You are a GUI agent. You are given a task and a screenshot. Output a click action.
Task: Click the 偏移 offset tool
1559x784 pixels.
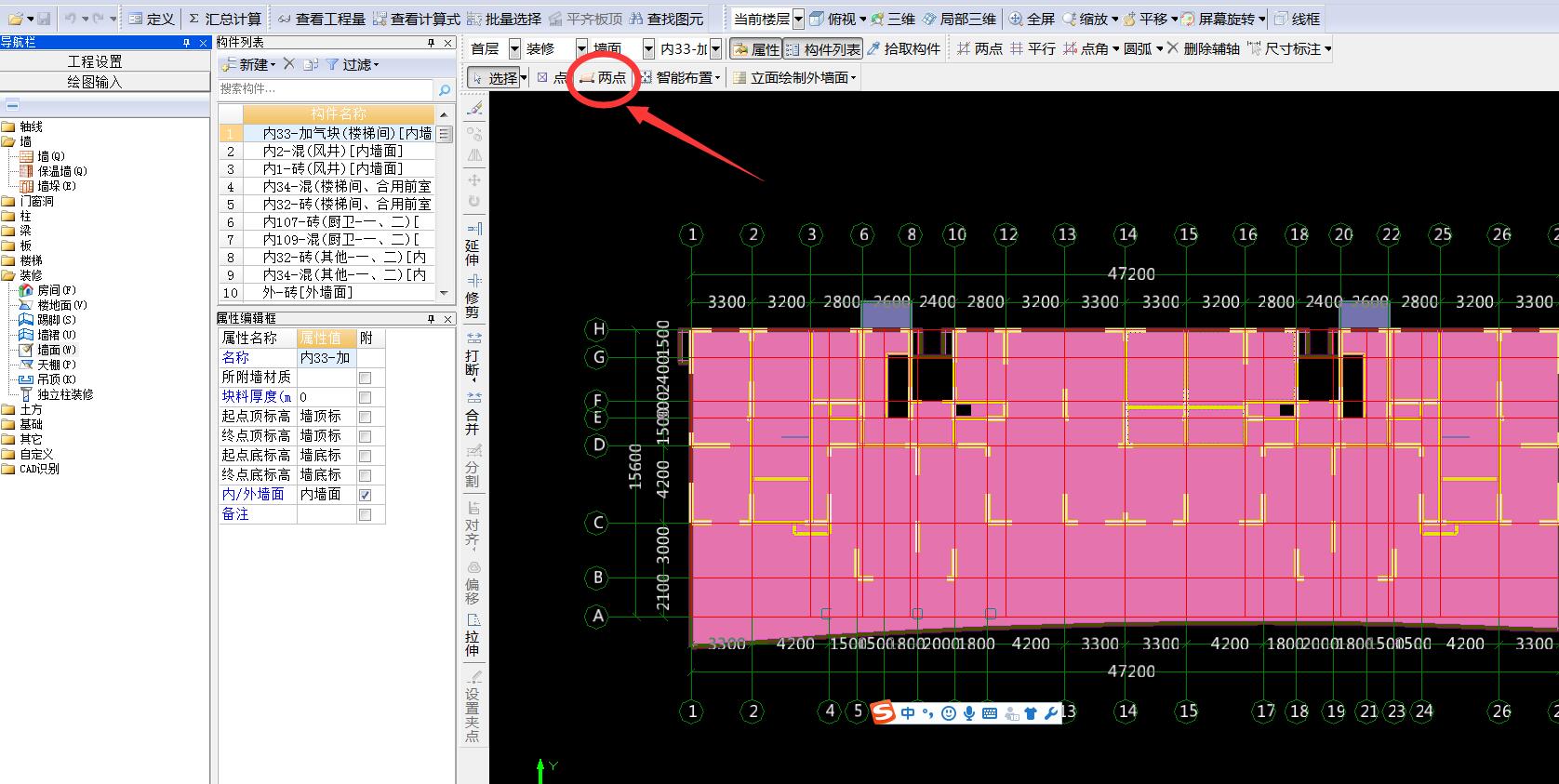point(473,582)
